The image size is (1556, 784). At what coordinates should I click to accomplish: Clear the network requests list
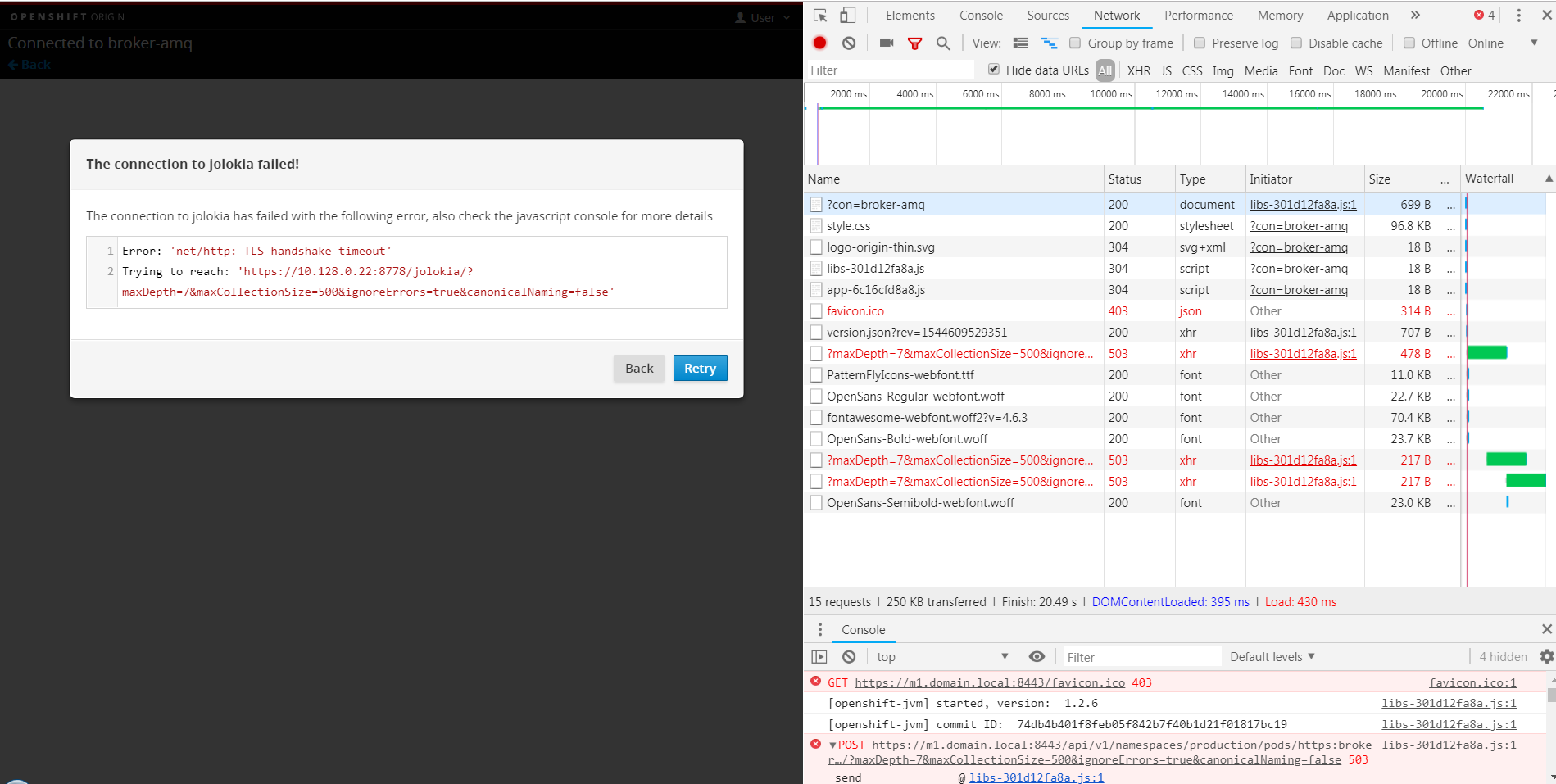click(848, 43)
